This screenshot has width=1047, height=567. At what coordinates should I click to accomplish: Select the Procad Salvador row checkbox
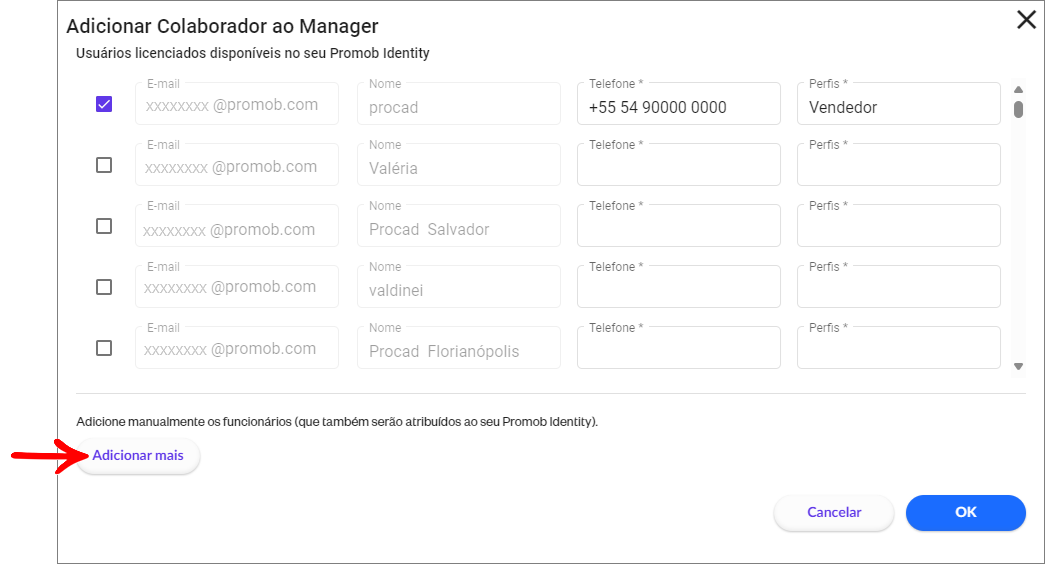click(x=104, y=226)
